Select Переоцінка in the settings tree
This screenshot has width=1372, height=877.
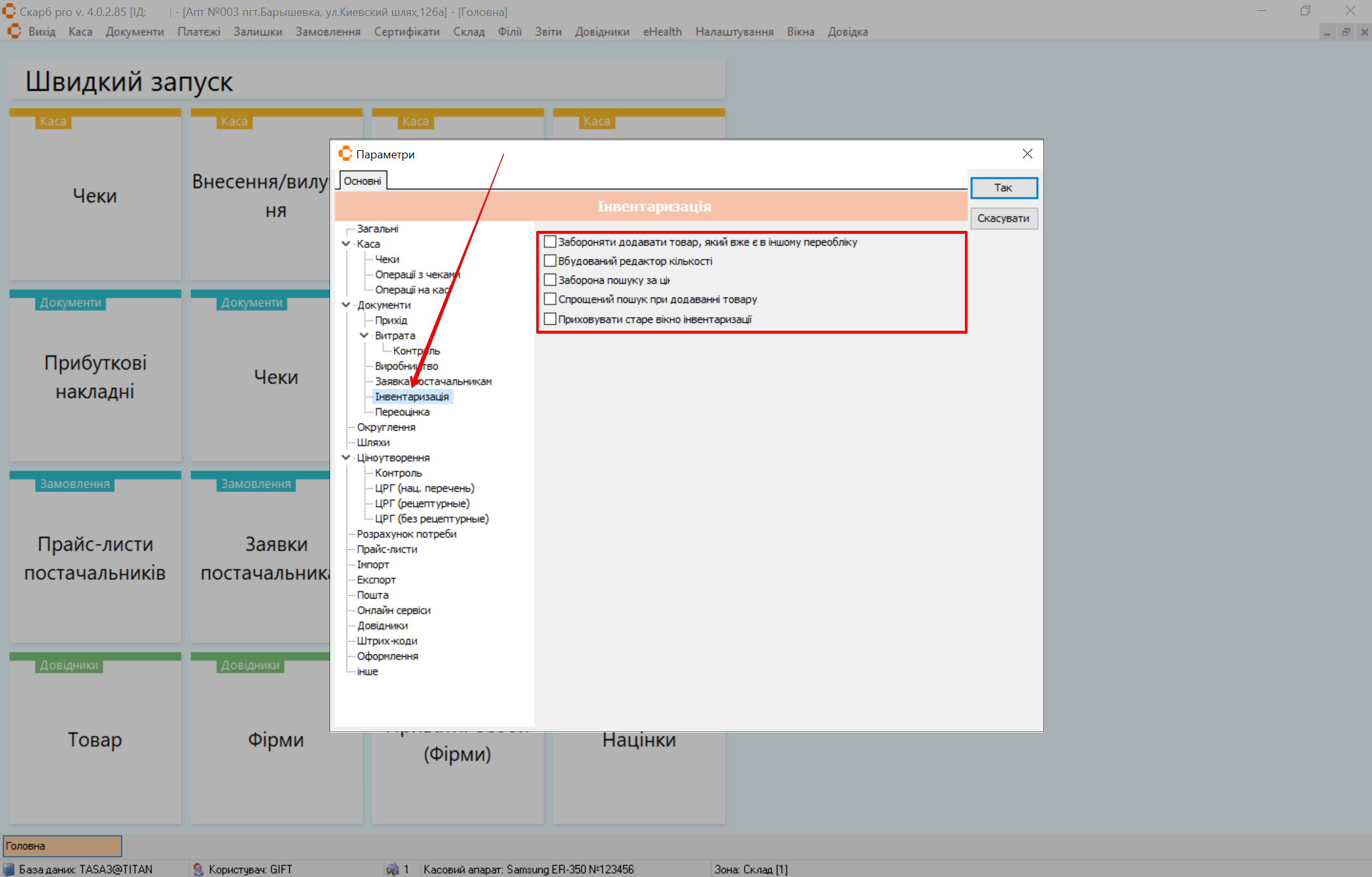(402, 411)
